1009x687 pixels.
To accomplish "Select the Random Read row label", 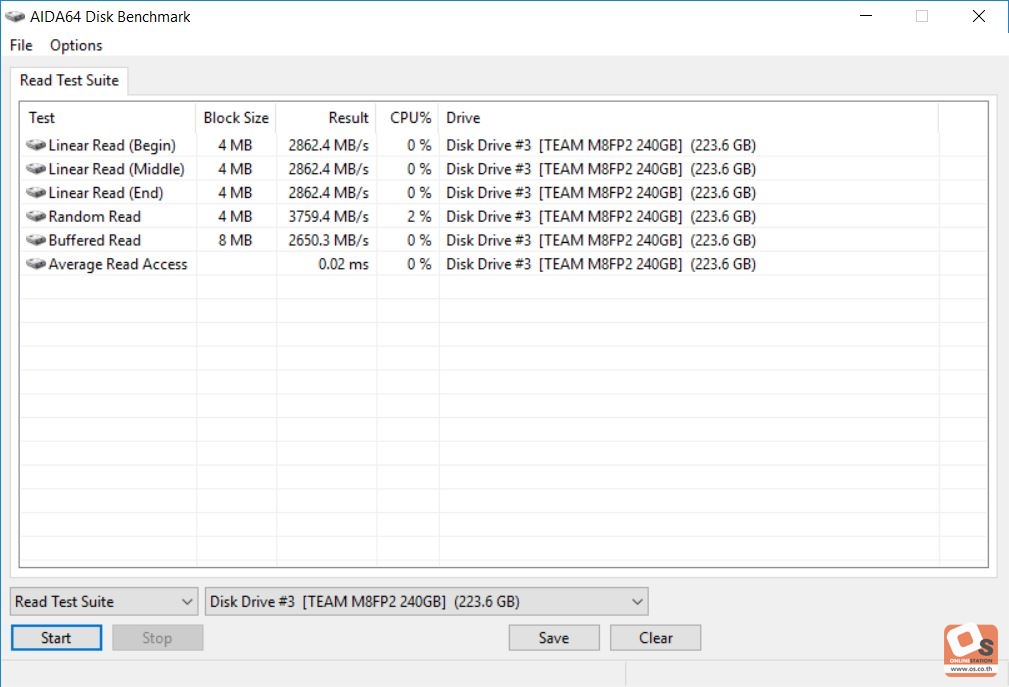I will (95, 217).
